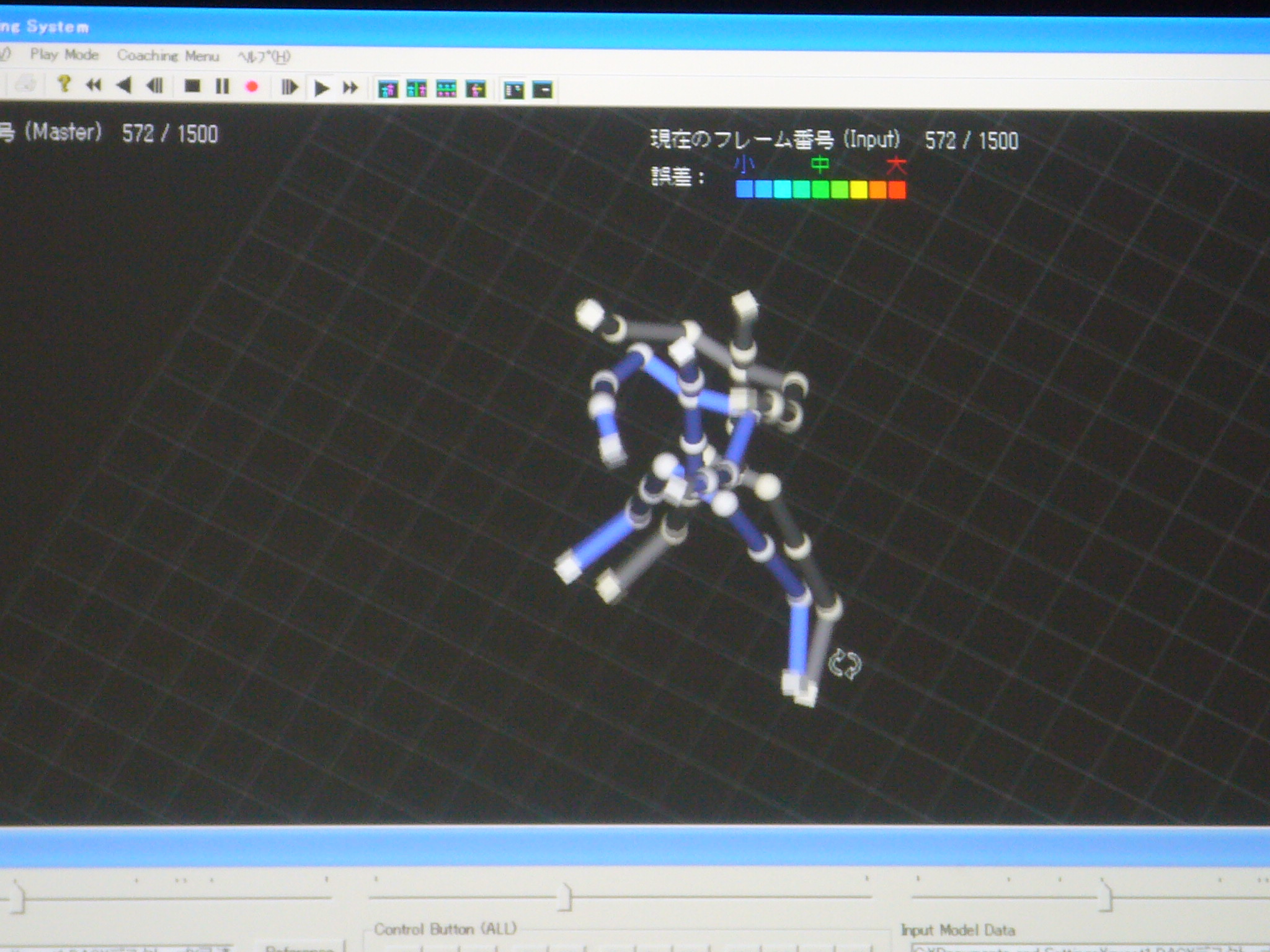The width and height of the screenshot is (1270, 952).
Task: Click the panel layout icon with list
Action: [x=514, y=90]
